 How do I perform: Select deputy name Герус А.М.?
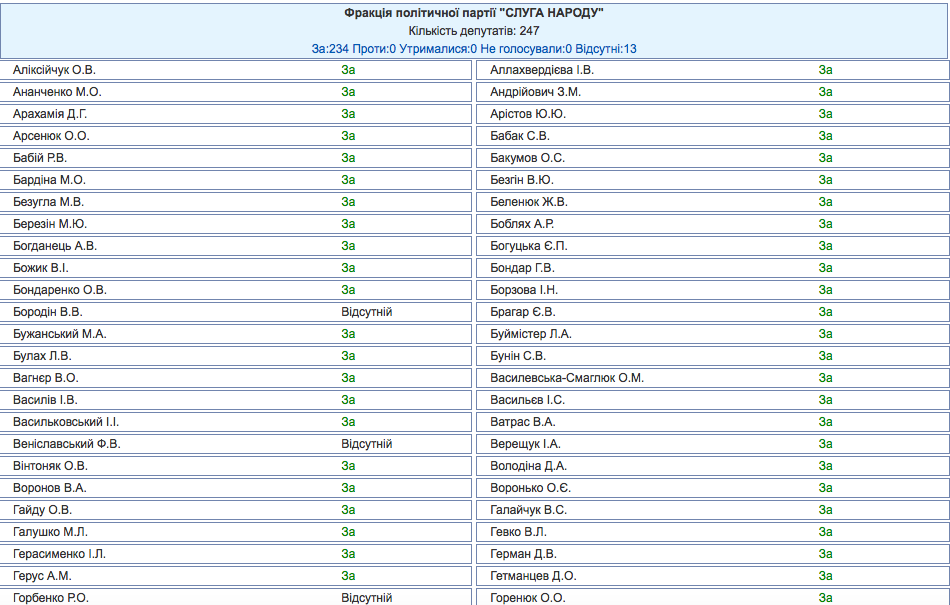43,576
